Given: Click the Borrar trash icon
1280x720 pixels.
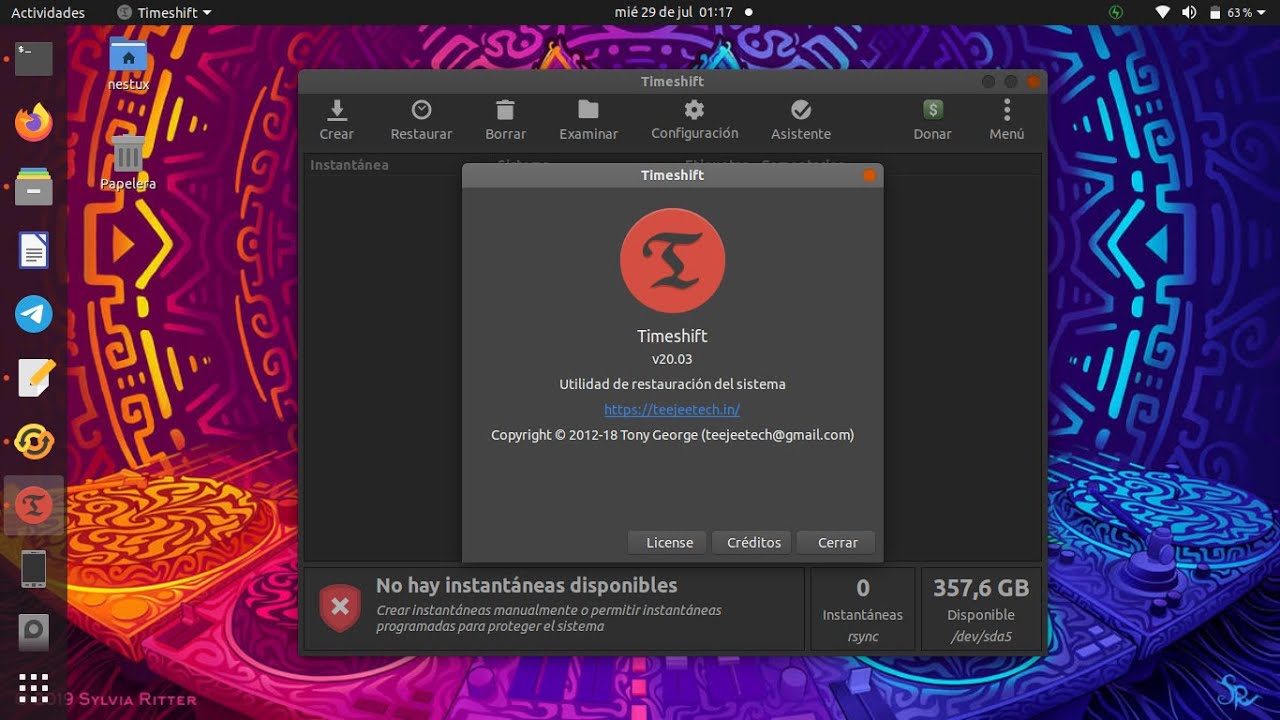Looking at the screenshot, I should point(505,109).
